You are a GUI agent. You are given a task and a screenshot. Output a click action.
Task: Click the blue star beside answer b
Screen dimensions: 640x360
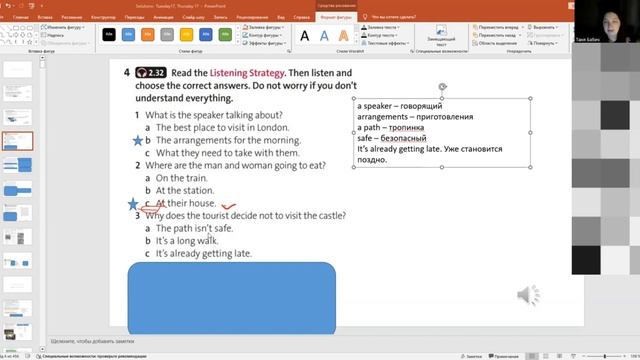[x=138, y=140]
